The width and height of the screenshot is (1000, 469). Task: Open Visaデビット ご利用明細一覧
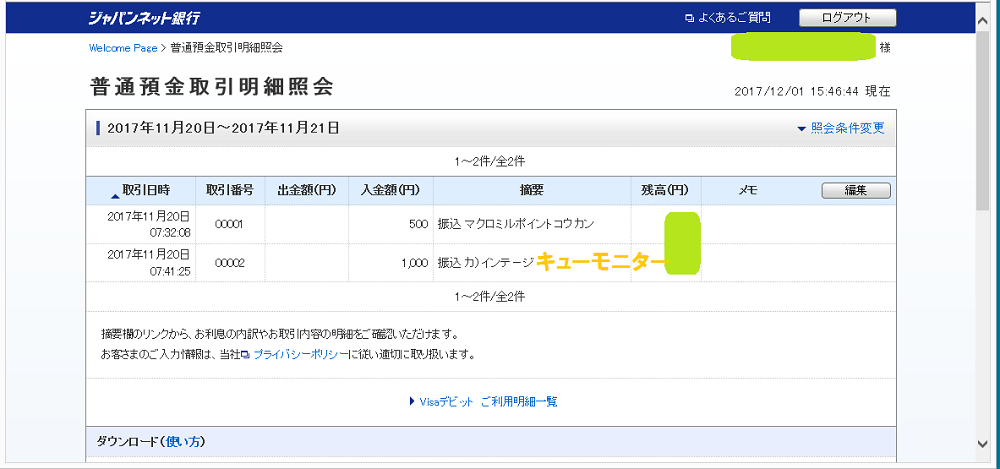tap(488, 401)
